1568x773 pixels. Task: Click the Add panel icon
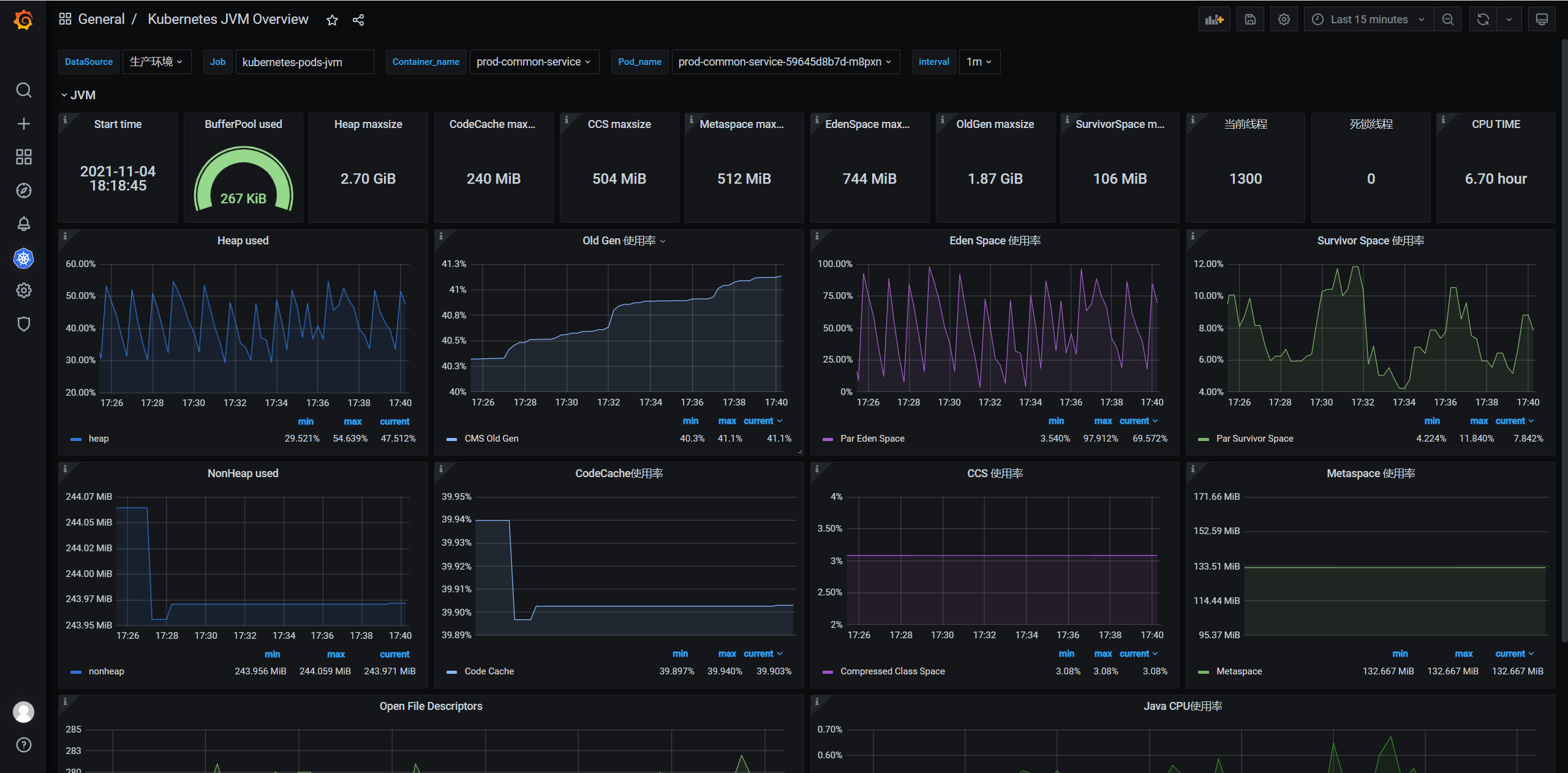1213,20
